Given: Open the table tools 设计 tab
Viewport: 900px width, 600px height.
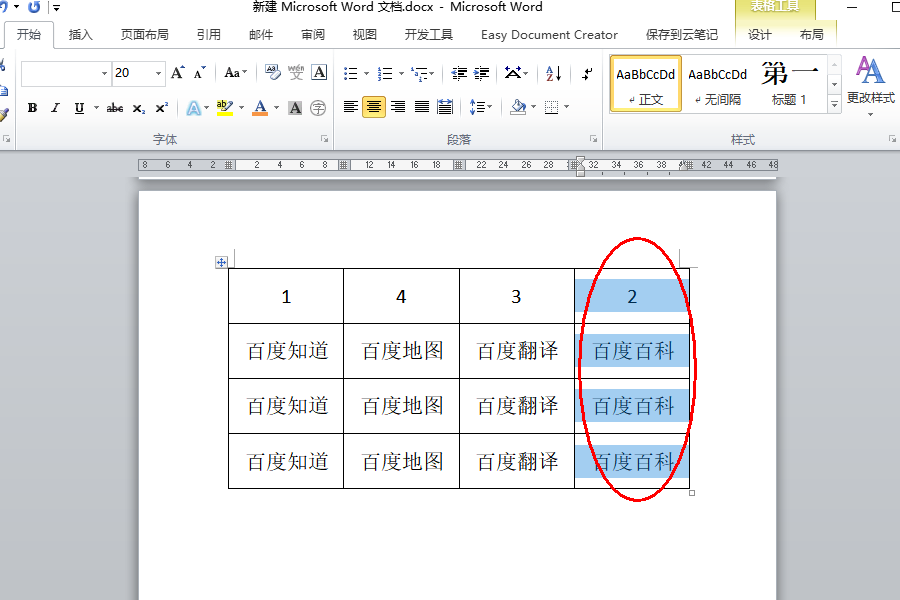Looking at the screenshot, I should (759, 35).
